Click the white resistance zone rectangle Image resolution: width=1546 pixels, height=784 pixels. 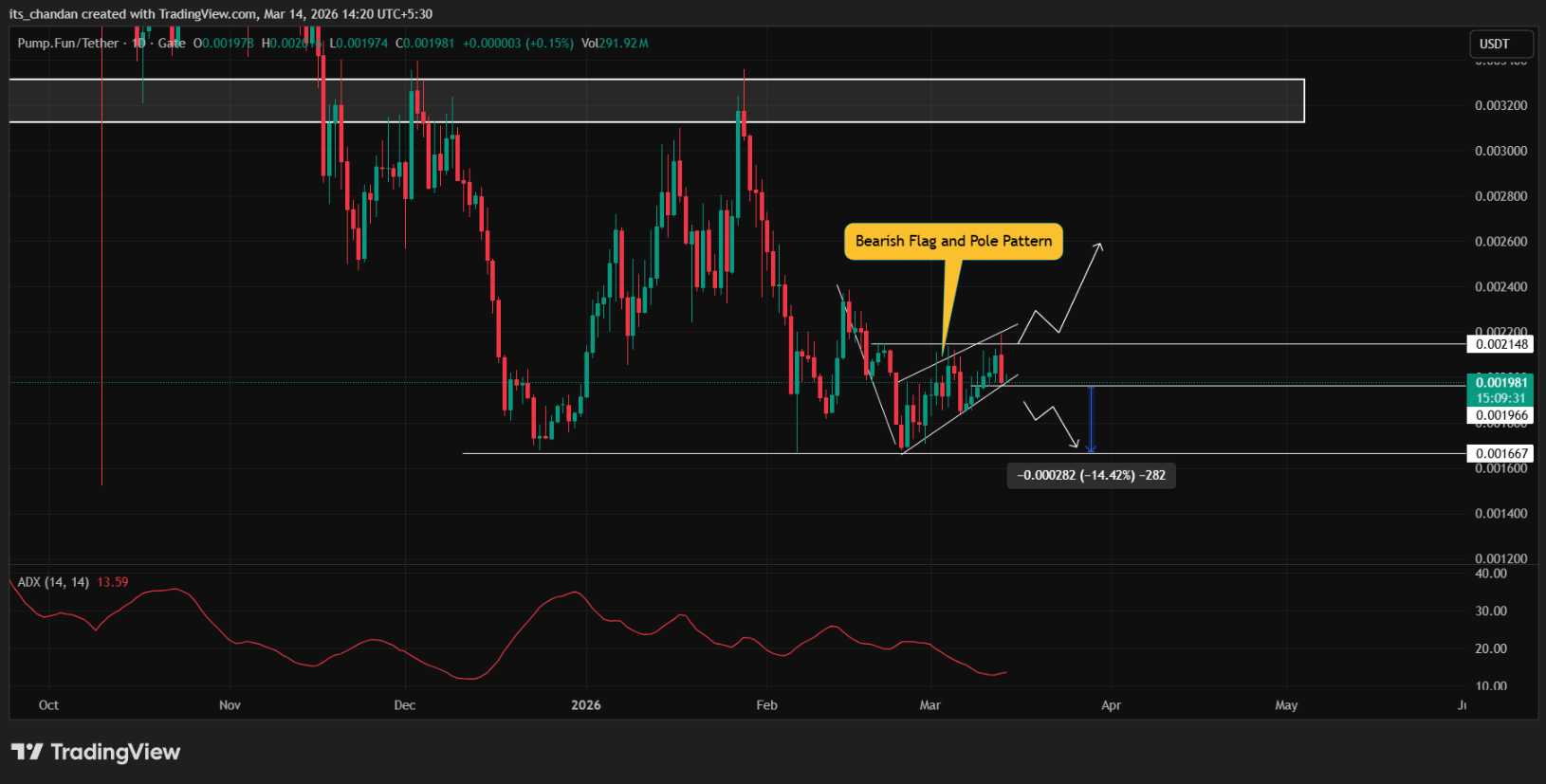[656, 100]
